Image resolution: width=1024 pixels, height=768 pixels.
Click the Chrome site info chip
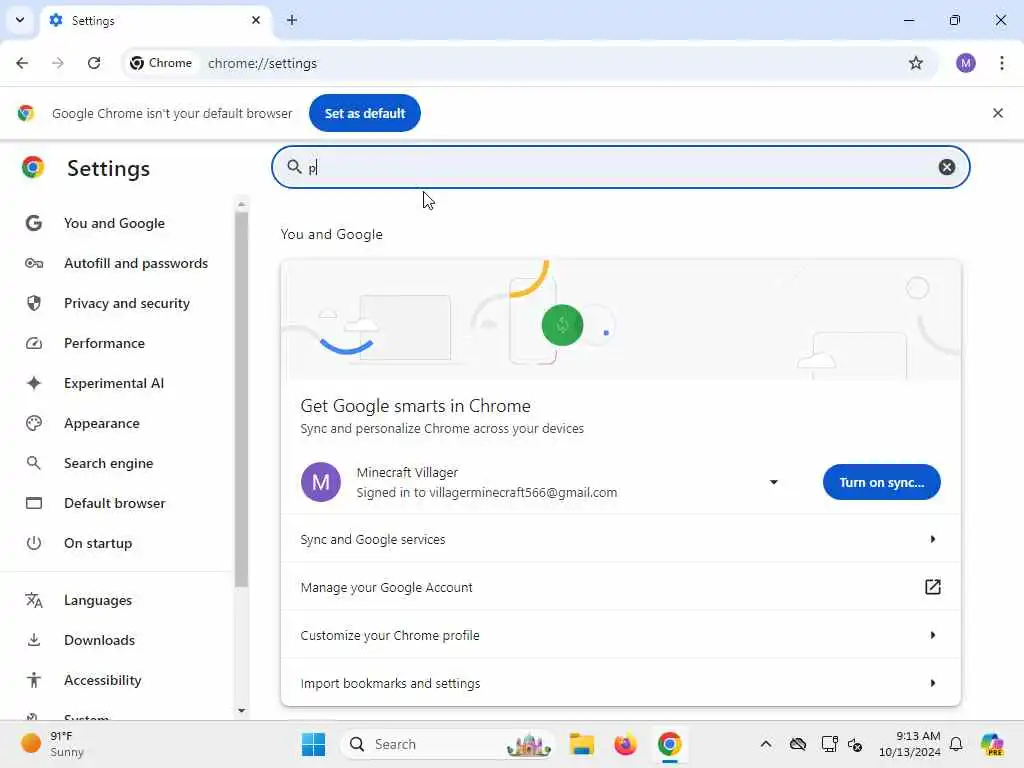[161, 63]
